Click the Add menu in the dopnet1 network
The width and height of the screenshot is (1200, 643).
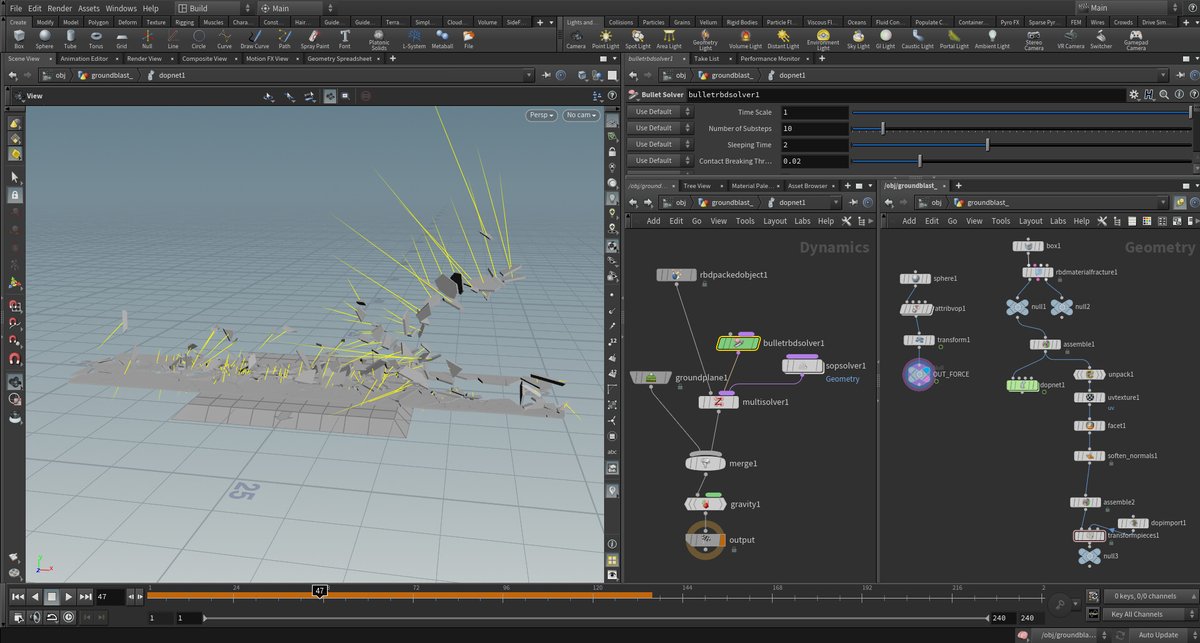653,221
